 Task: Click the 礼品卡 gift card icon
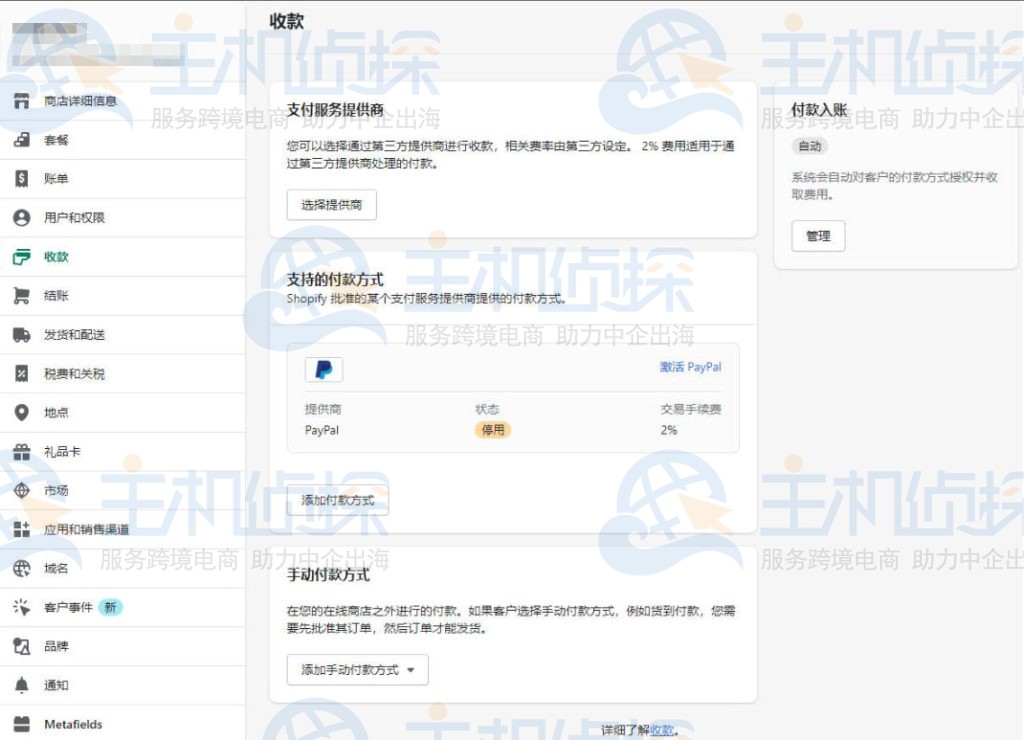(x=20, y=451)
